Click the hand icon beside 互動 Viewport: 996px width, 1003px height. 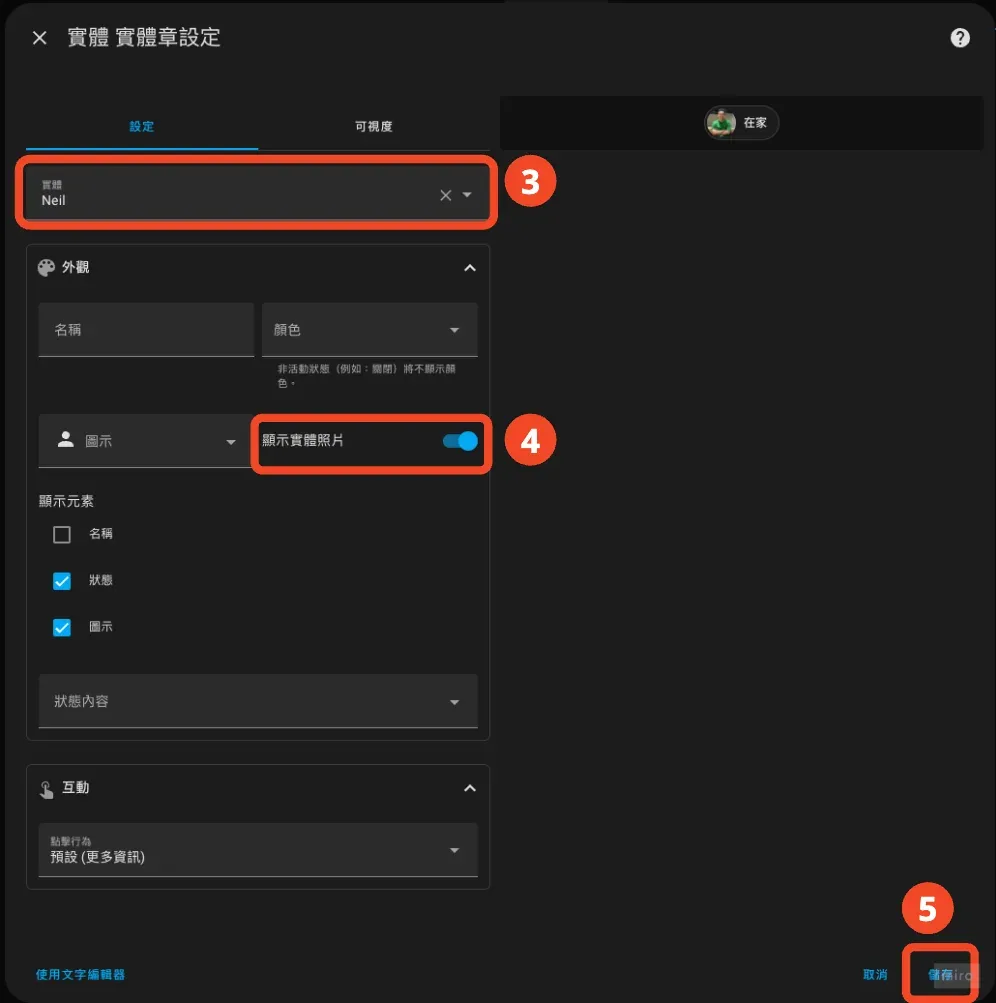coord(44,788)
